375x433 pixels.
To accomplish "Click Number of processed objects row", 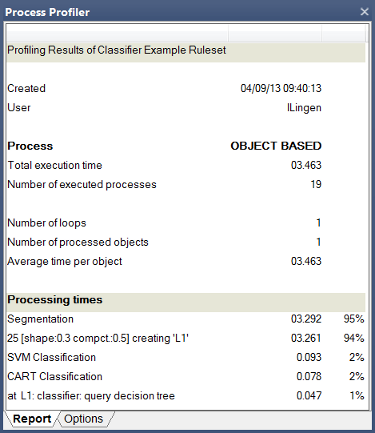I will (186, 242).
